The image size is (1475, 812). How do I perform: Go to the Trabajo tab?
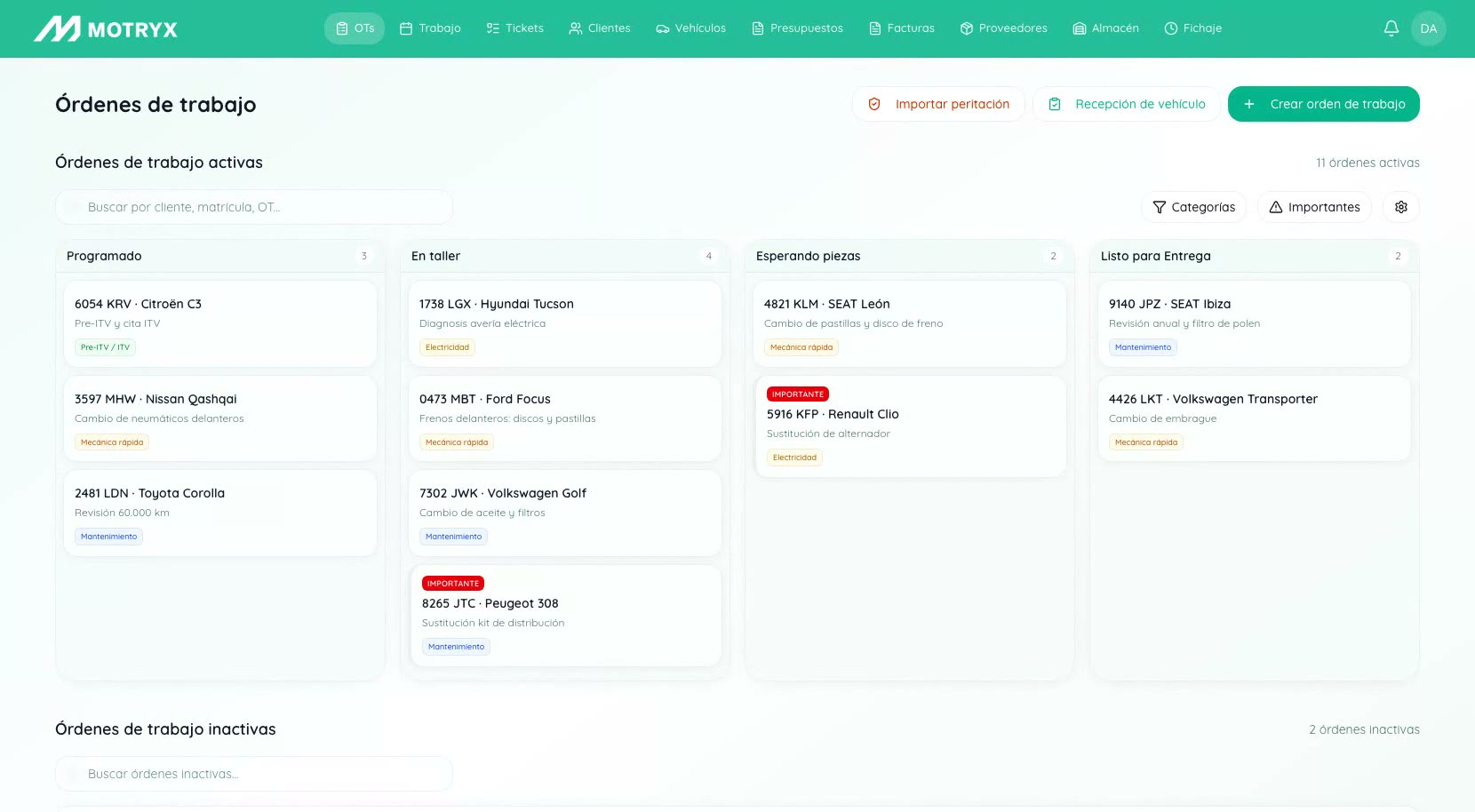point(431,28)
